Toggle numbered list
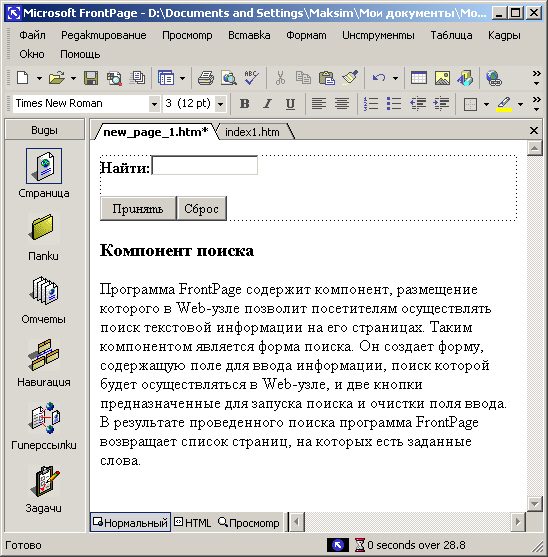 pos(371,104)
